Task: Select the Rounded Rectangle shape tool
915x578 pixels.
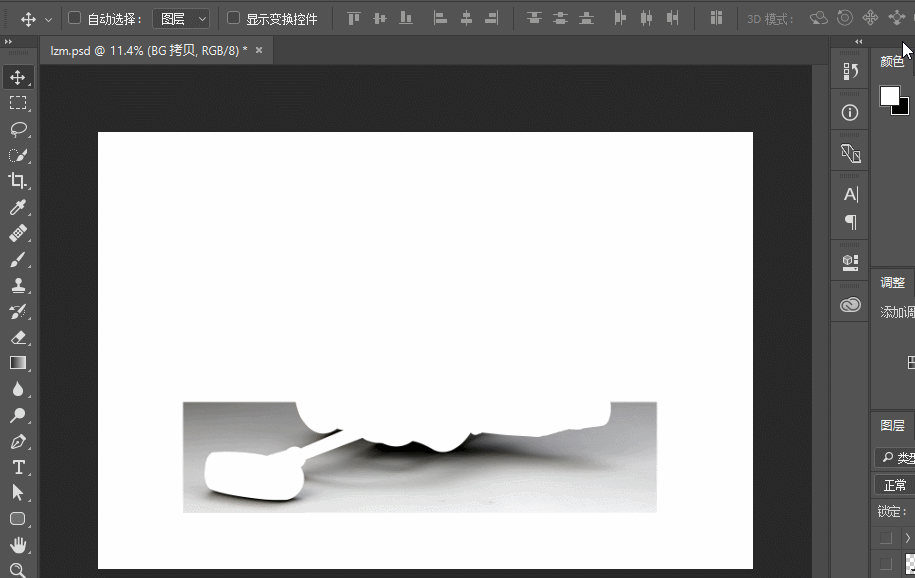Action: click(x=18, y=519)
